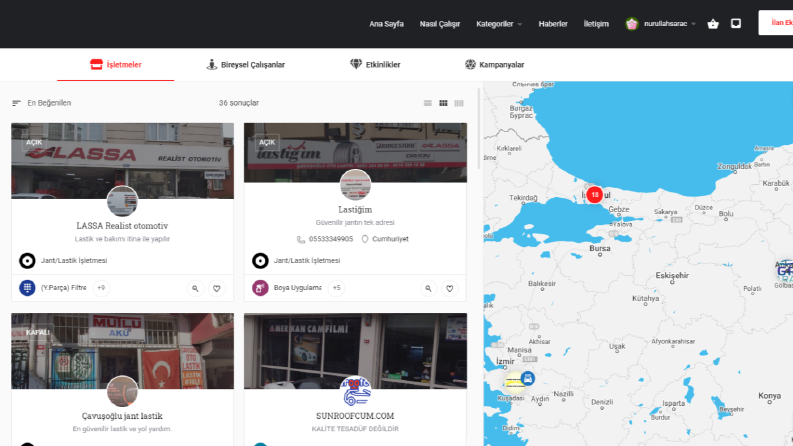This screenshot has width=793, height=446.
Task: Click the SUNROOFCUM.COM storefront photo
Action: [x=355, y=351]
